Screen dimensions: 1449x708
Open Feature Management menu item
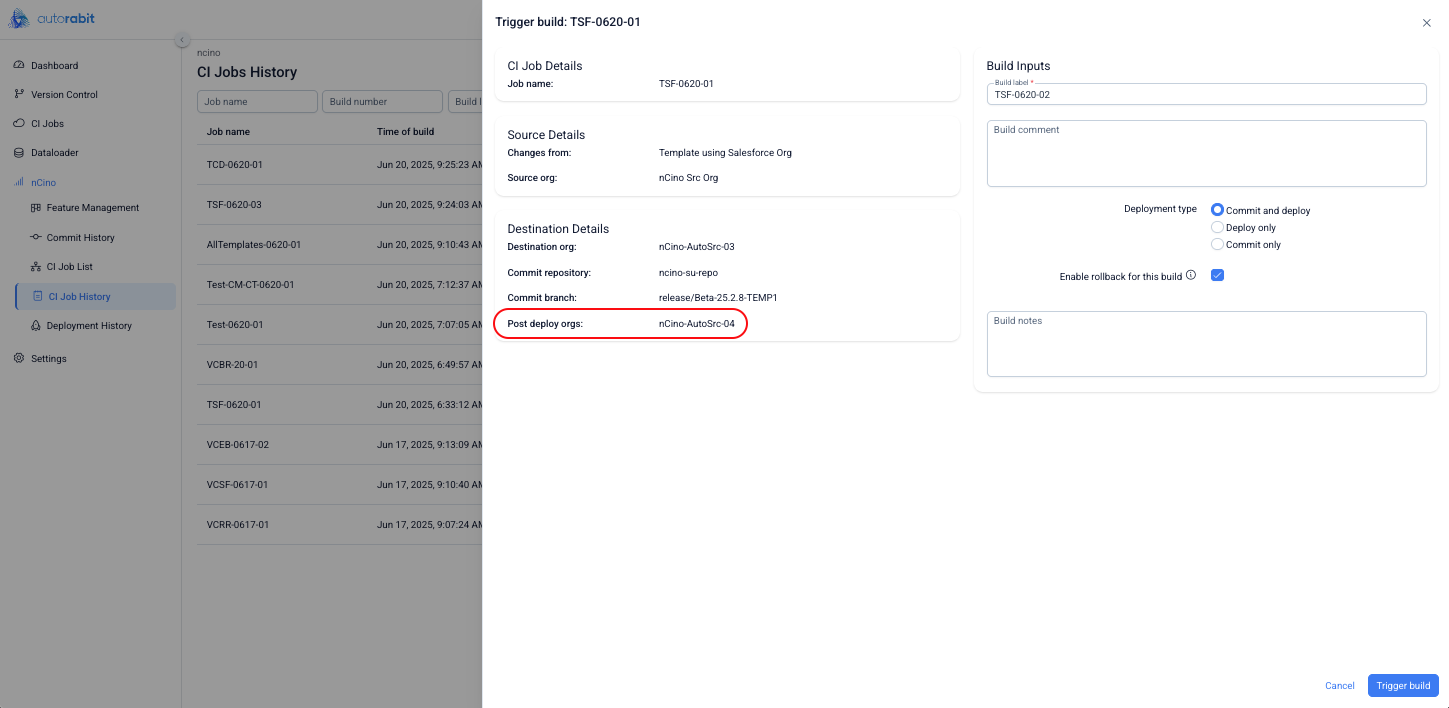[x=92, y=208]
